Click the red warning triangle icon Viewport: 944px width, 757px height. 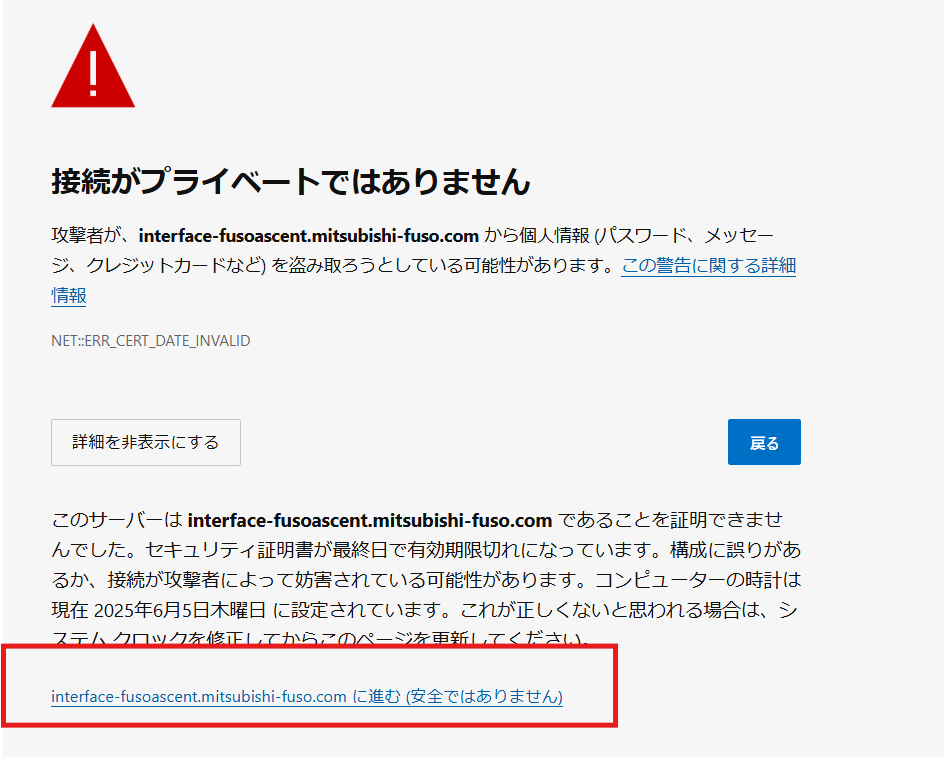93,69
